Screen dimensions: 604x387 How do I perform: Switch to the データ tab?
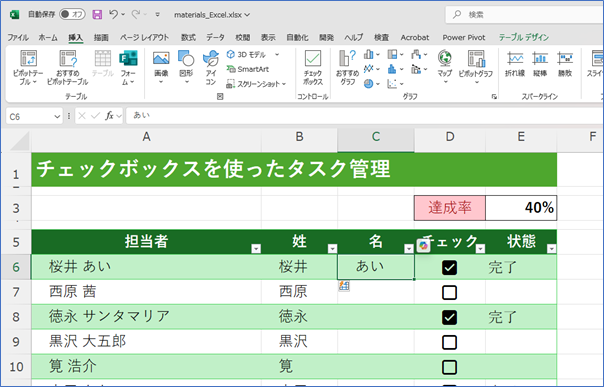215,37
